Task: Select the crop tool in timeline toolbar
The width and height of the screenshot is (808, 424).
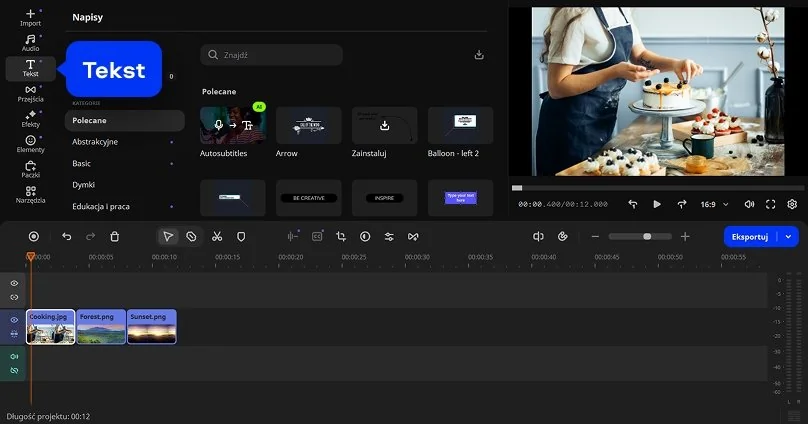Action: pyautogui.click(x=341, y=236)
